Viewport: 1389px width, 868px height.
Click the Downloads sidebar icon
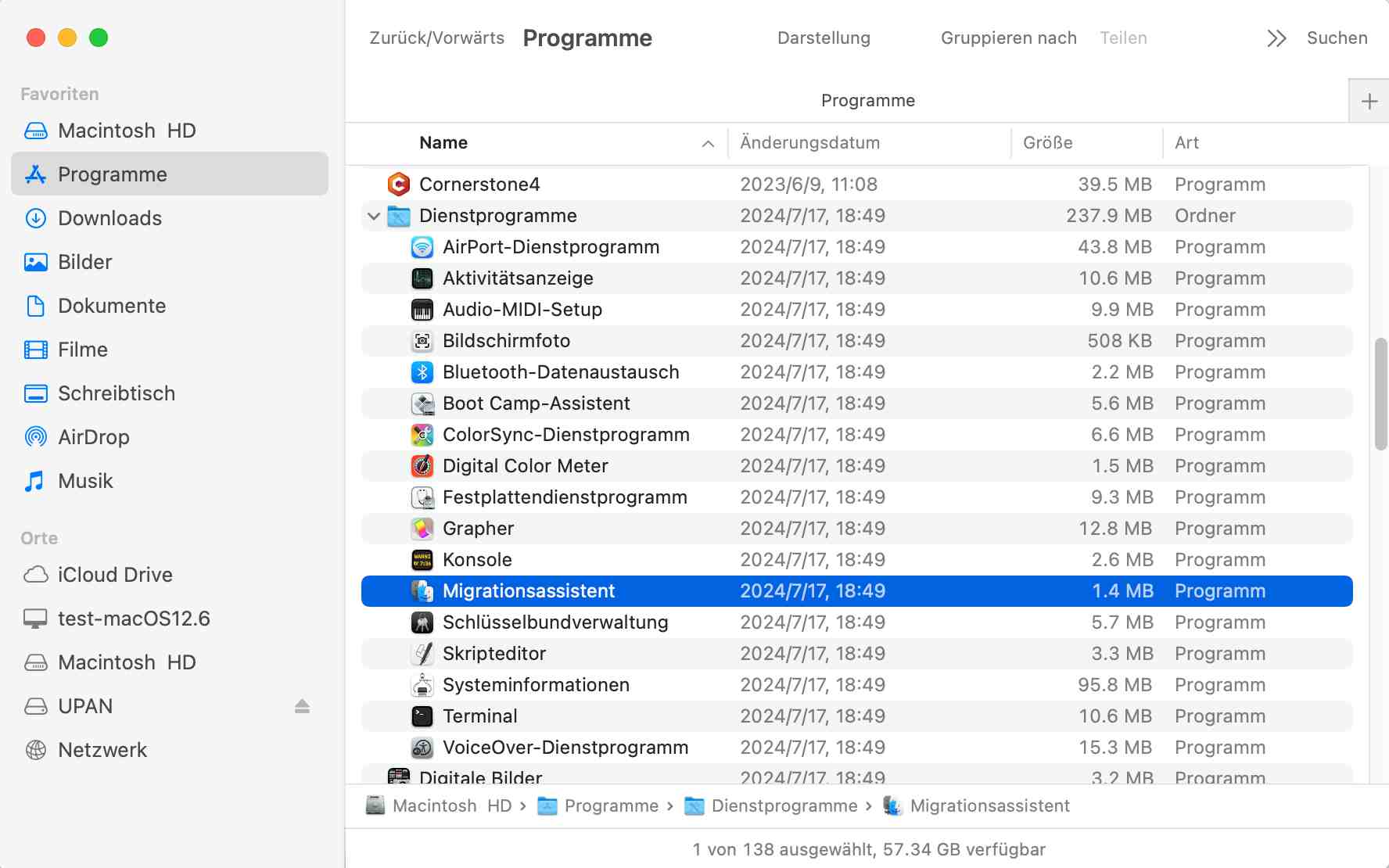tap(36, 218)
